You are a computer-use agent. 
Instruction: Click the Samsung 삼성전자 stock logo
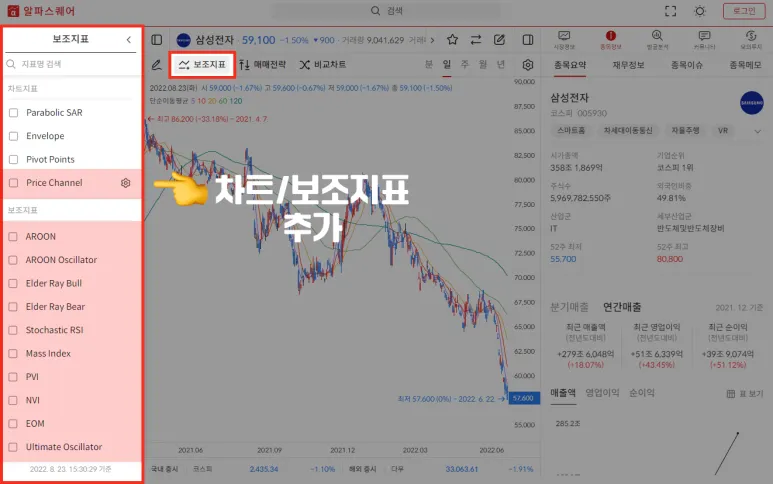point(183,40)
